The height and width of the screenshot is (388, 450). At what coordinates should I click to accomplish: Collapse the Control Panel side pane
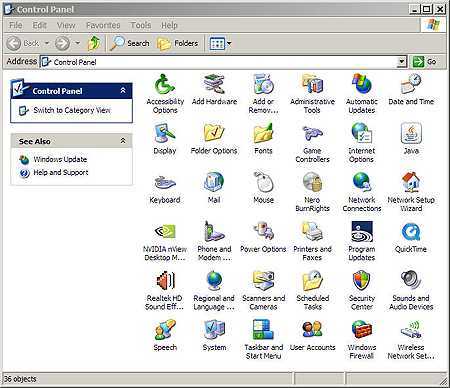pos(123,91)
